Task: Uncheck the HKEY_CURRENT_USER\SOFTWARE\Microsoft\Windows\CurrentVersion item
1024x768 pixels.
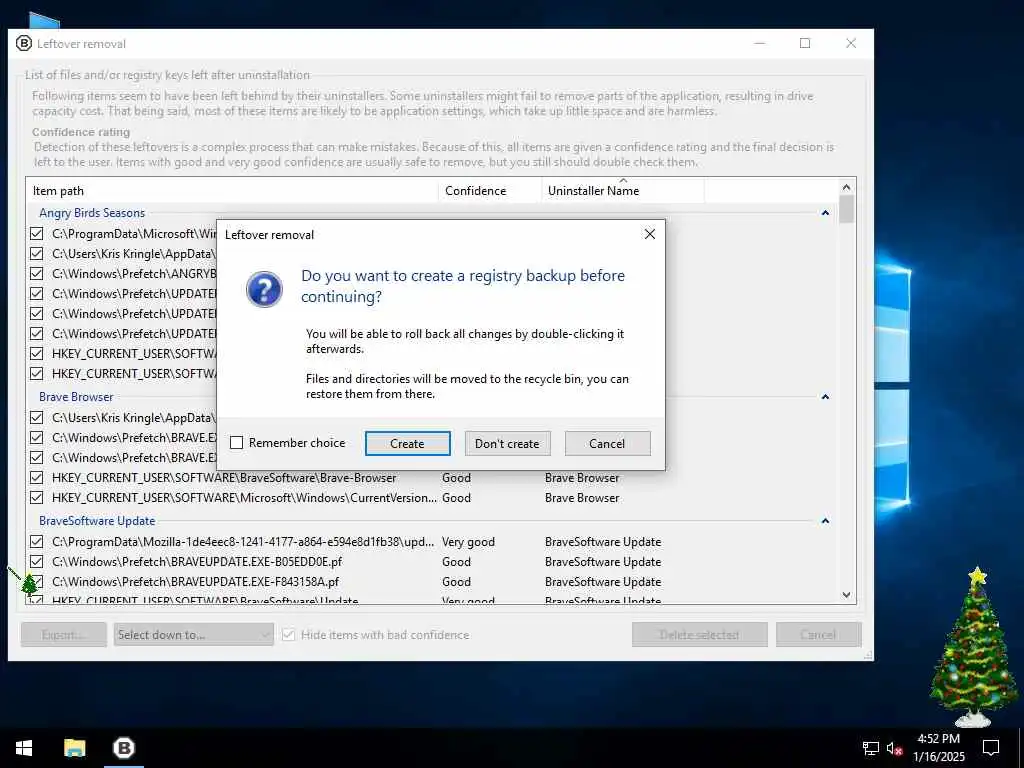Action: pyautogui.click(x=37, y=498)
